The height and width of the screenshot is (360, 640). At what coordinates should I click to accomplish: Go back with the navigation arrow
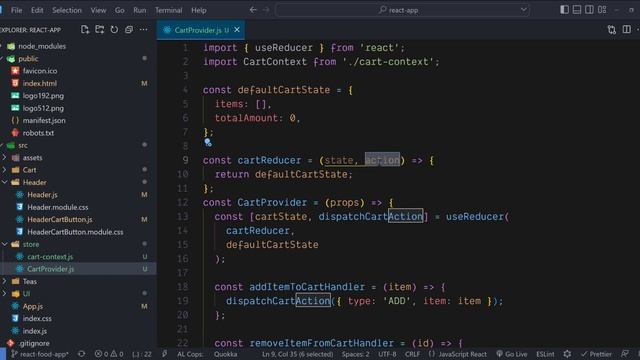coord(253,10)
